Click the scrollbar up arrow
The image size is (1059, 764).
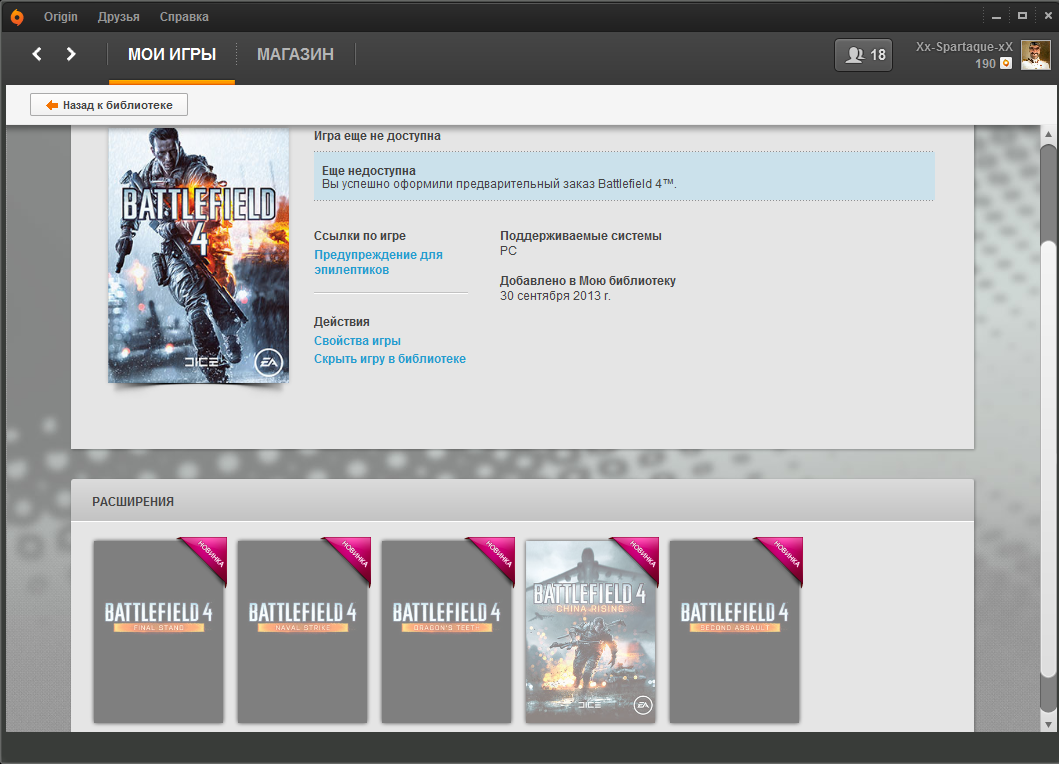[x=1048, y=134]
